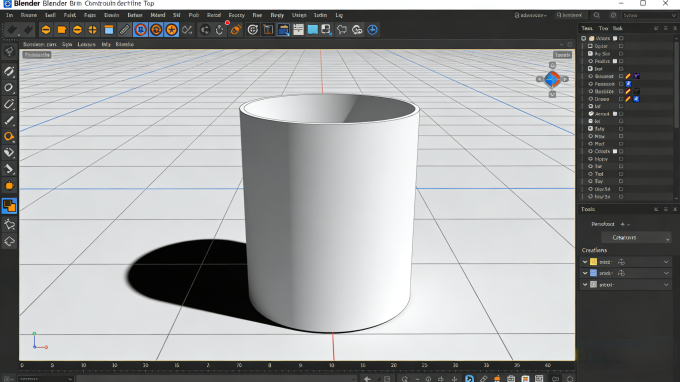680x382 pixels.
Task: Toggle checkbox in the Mow outliner row
Action: 621,136
